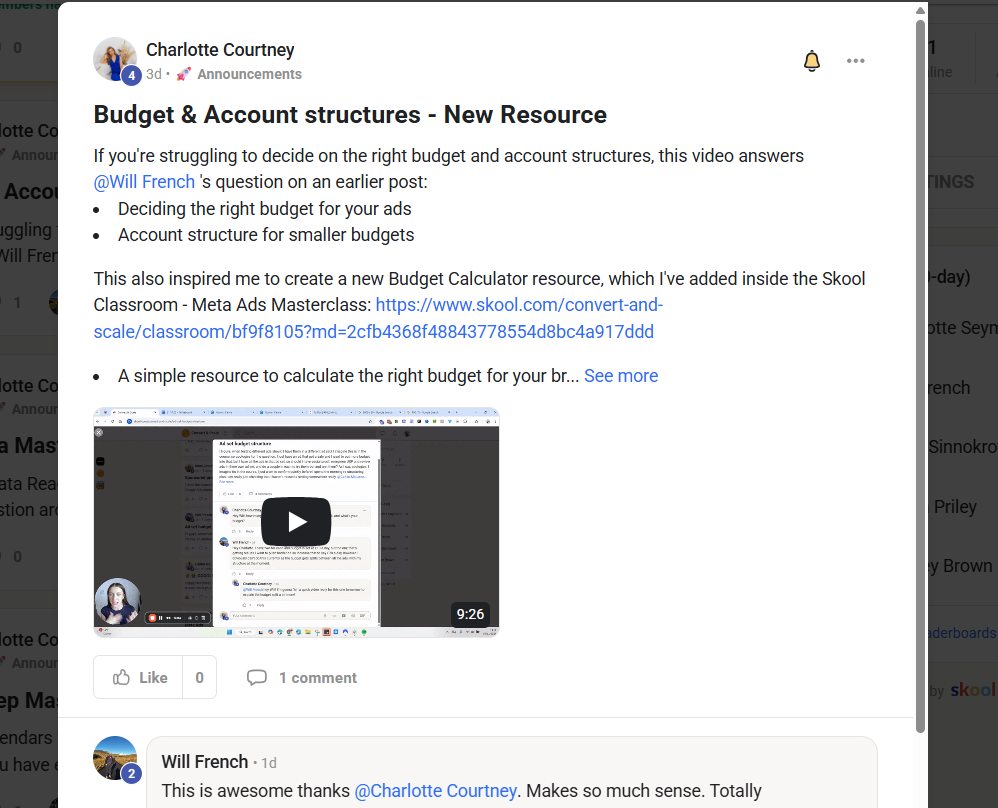Play the 9:26 video

coord(296,522)
